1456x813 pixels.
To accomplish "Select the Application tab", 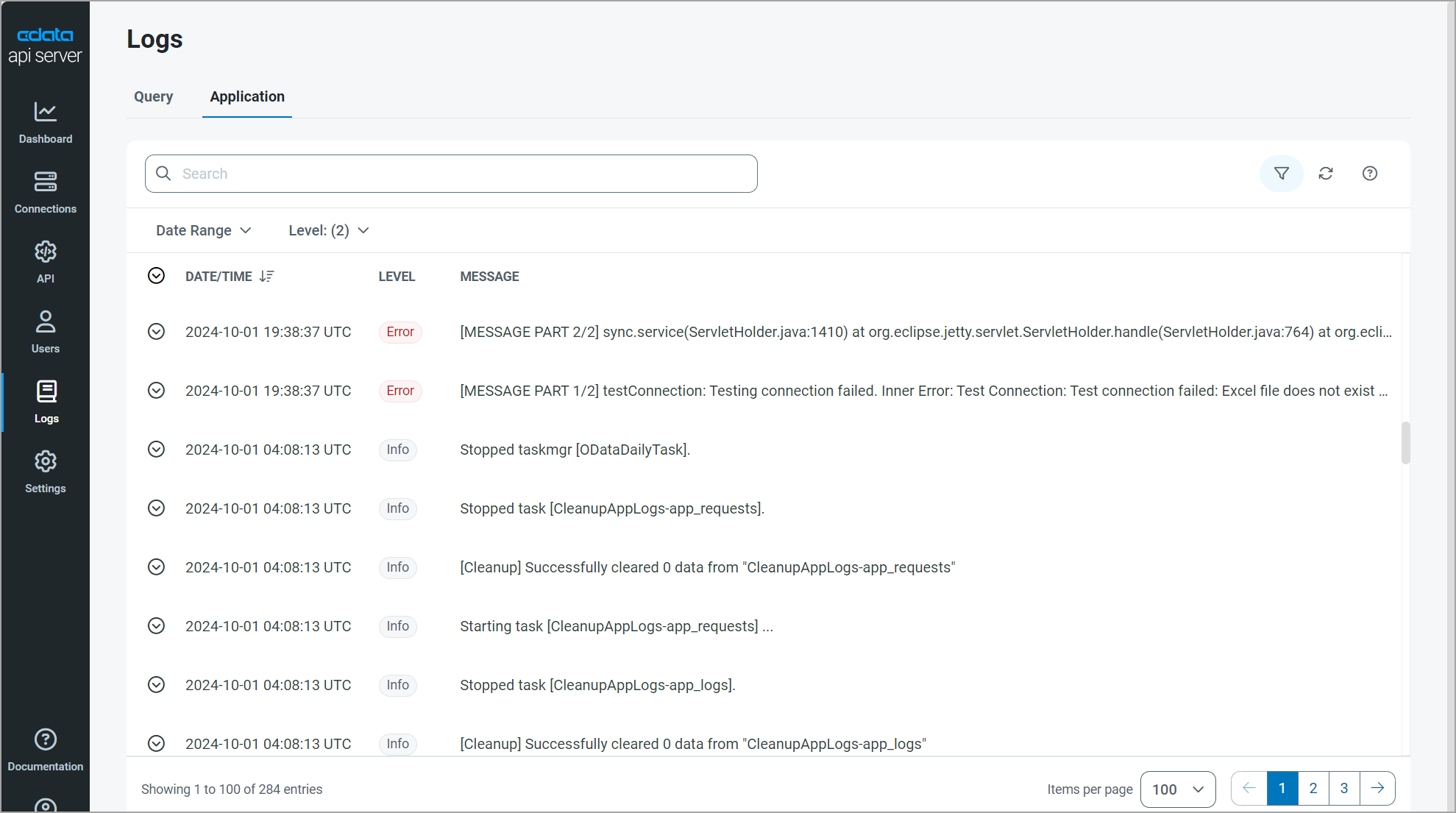I will pos(247,96).
